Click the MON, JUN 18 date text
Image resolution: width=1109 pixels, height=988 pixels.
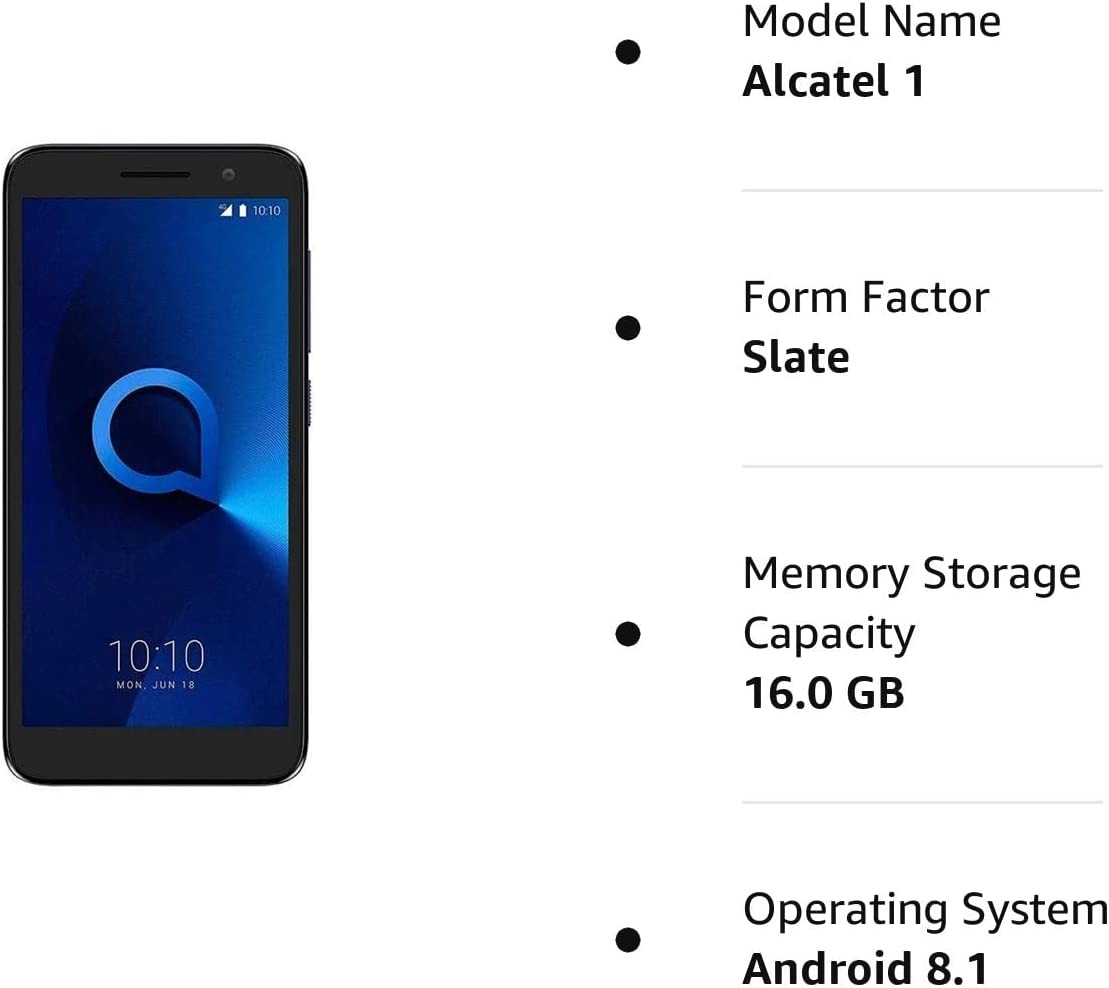pos(156,685)
